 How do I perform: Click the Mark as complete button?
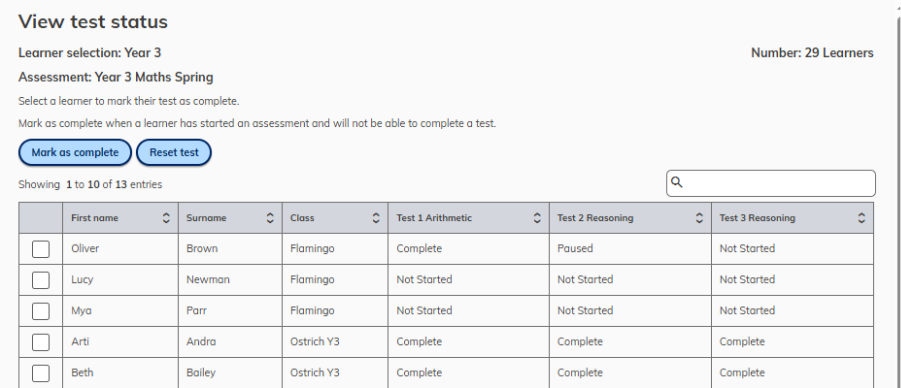point(75,152)
